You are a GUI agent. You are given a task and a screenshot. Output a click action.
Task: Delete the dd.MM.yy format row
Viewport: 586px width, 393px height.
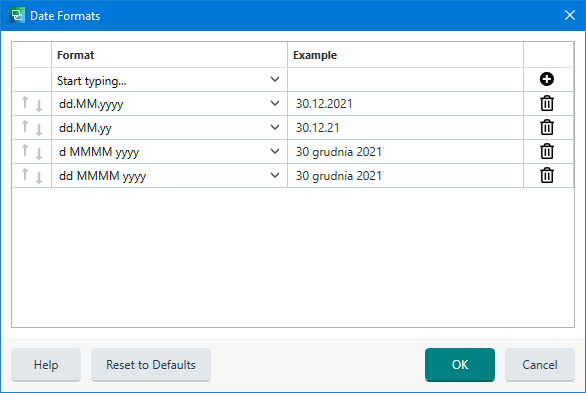[547, 127]
